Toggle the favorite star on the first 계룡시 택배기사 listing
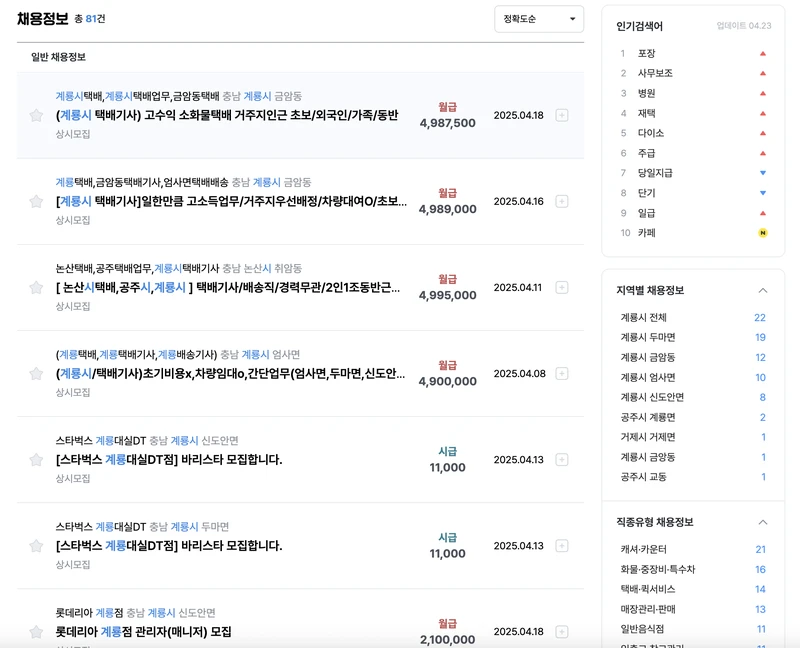The image size is (800, 648). tap(34, 115)
